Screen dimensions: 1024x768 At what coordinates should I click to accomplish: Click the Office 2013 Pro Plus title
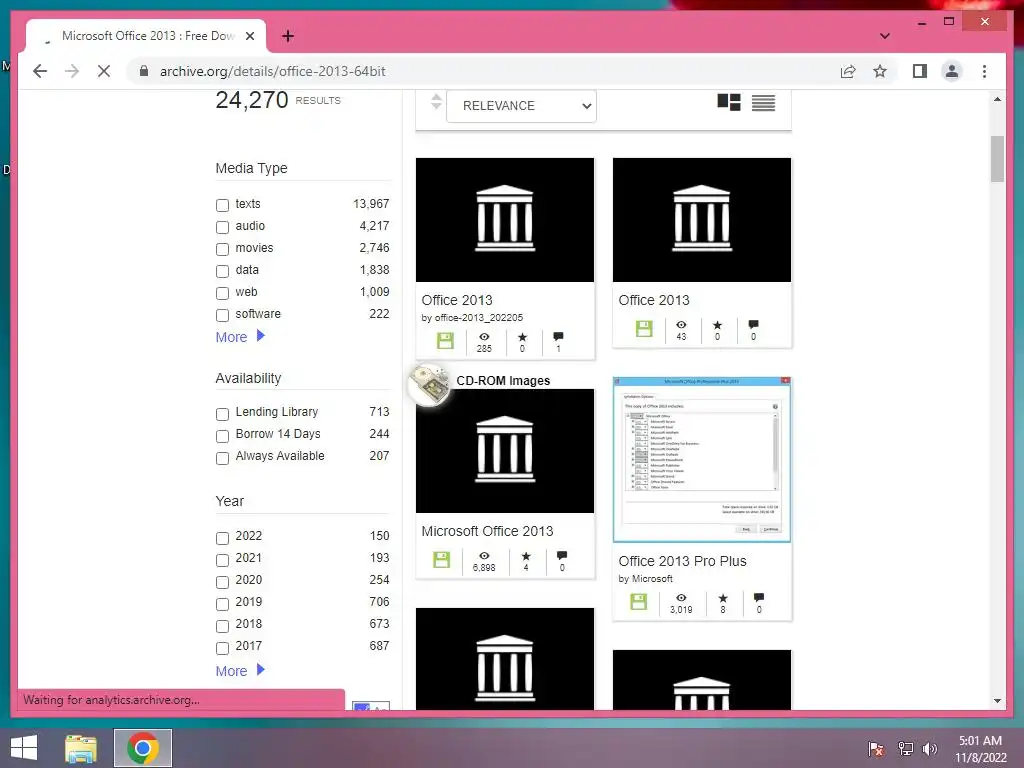(682, 561)
